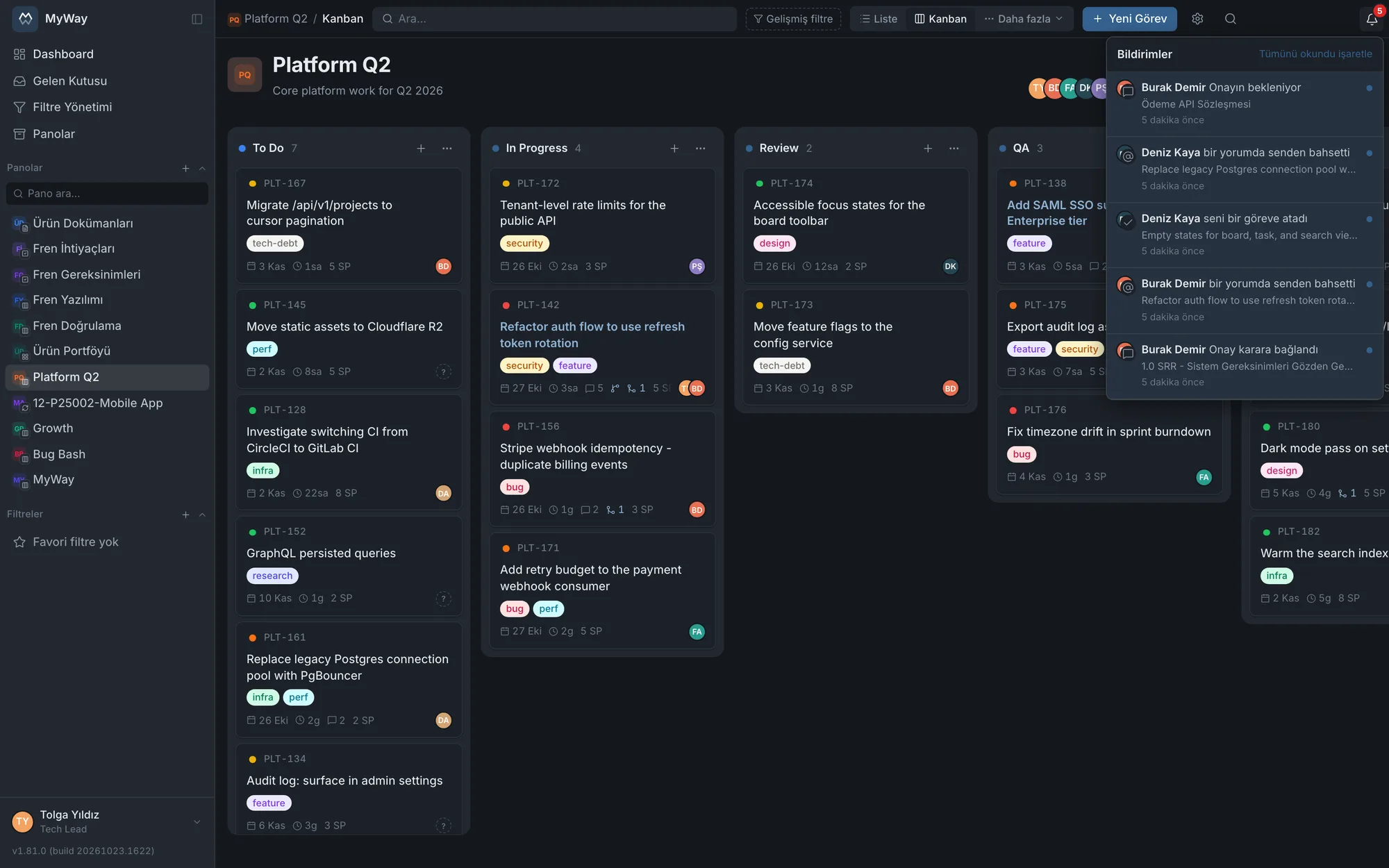The image size is (1389, 868).
Task: Open Gelen Kutusu inbox
Action: pos(108,81)
